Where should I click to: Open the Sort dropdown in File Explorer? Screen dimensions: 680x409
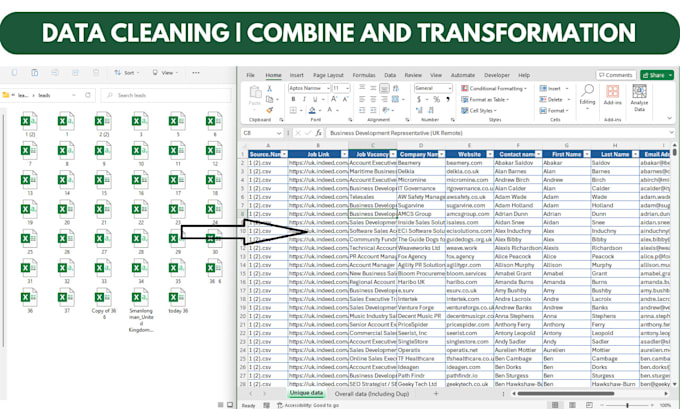click(127, 72)
